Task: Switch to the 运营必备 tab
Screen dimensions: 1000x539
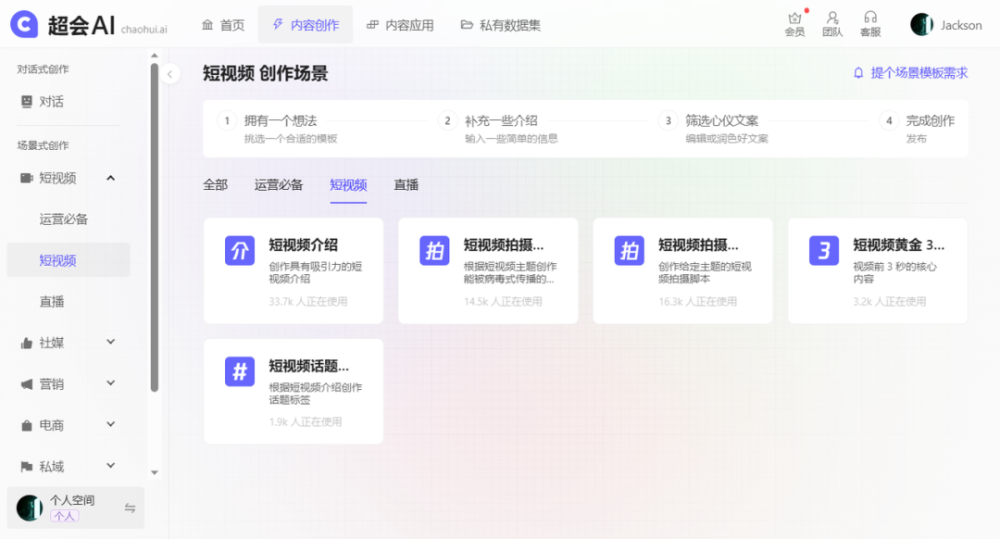Action: click(279, 185)
